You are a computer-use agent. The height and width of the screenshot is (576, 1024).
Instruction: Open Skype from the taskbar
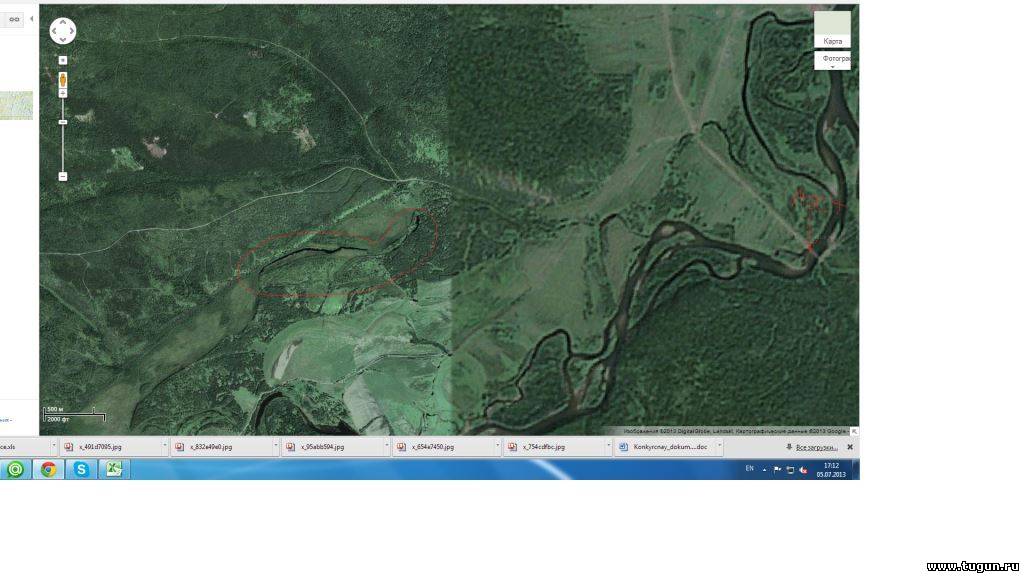tap(81, 469)
